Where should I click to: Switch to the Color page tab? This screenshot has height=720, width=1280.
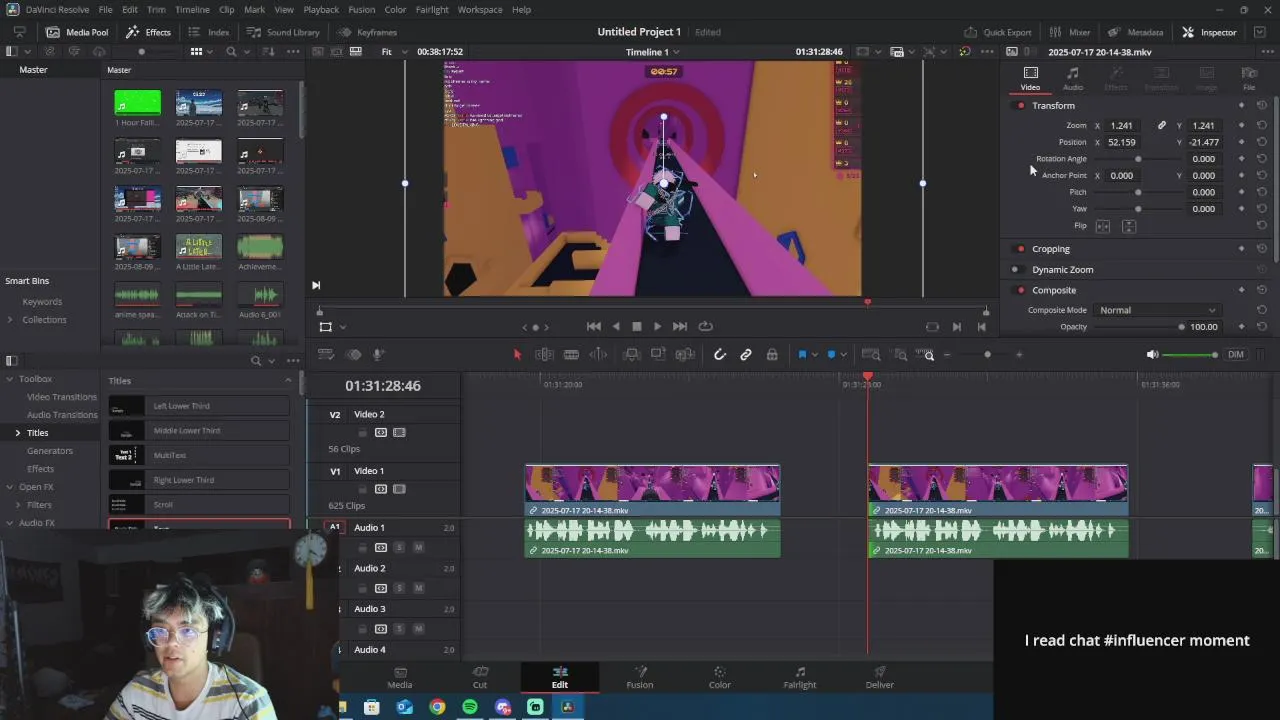[x=719, y=677]
